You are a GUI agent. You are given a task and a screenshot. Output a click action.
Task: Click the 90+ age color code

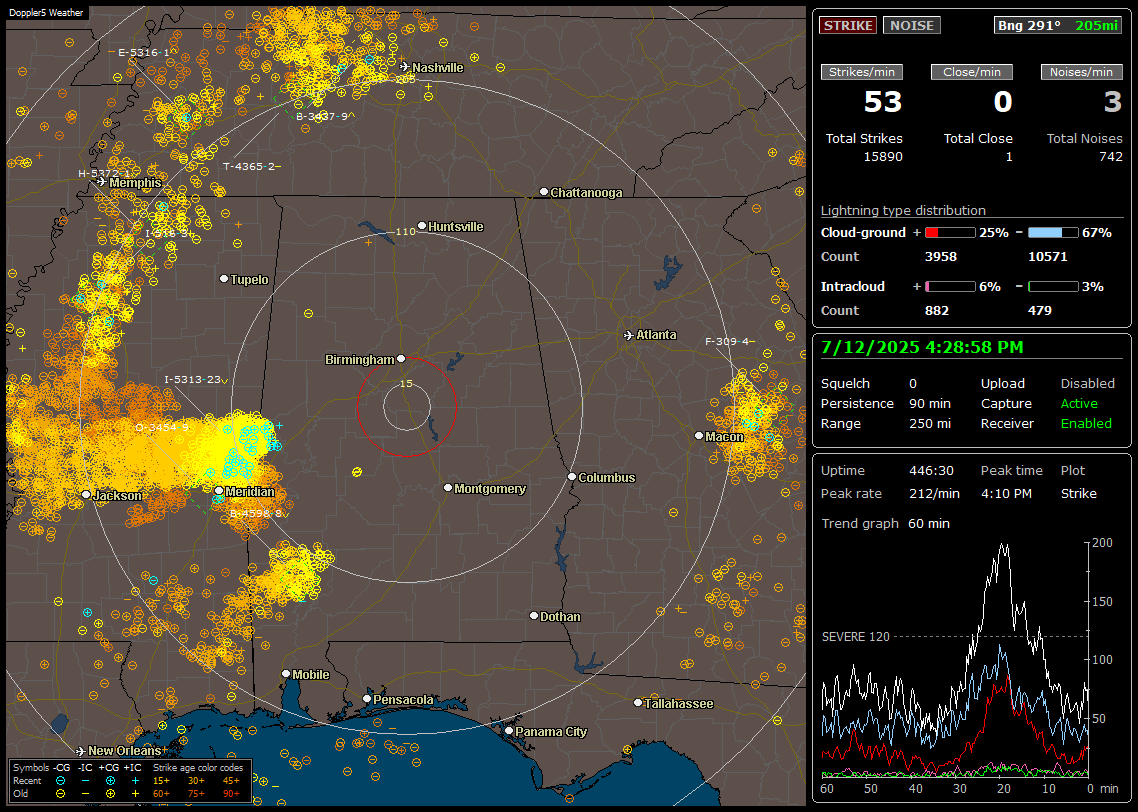click(x=232, y=794)
